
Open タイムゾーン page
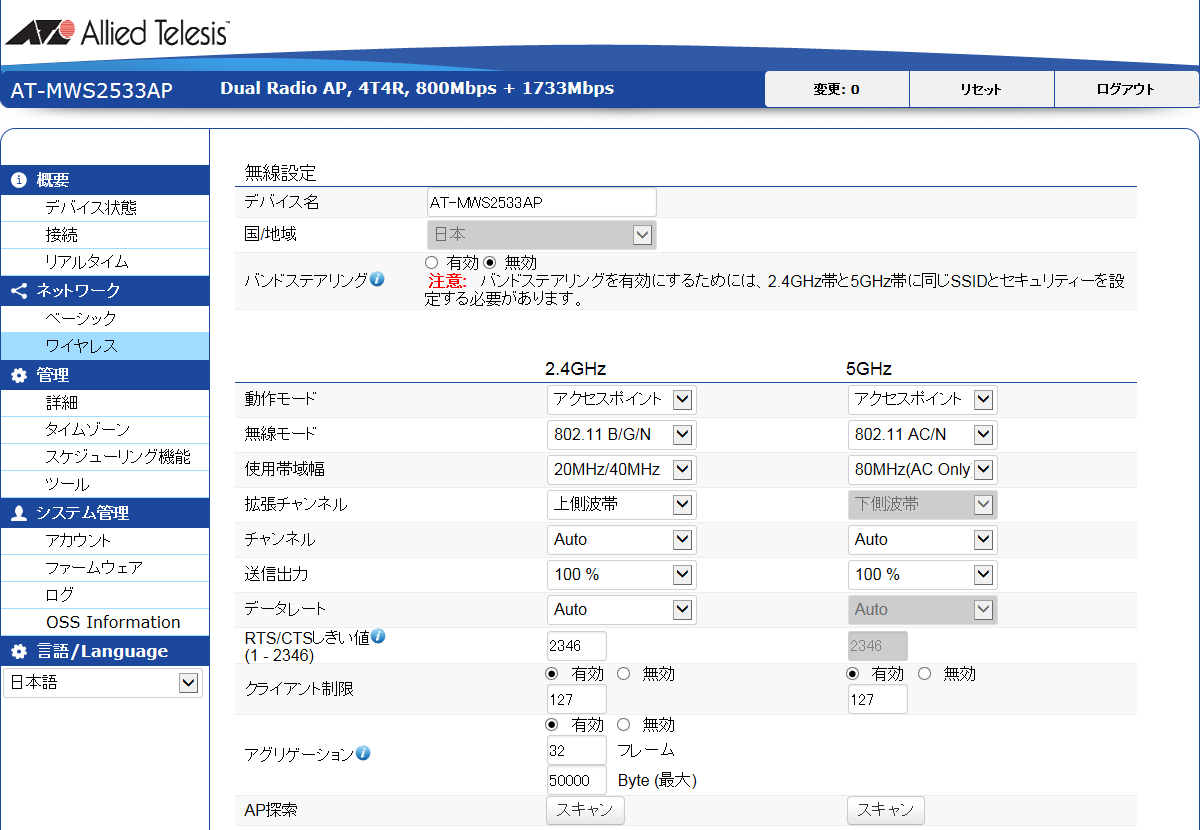point(105,430)
